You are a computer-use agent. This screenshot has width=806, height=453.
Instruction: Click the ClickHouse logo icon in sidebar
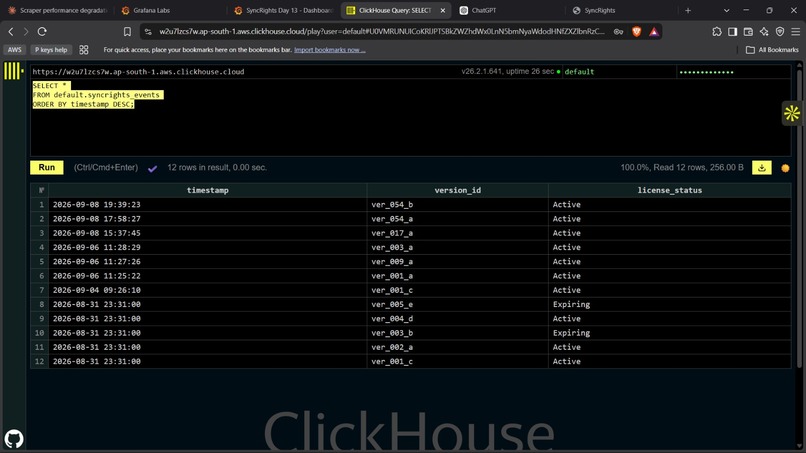[13, 70]
